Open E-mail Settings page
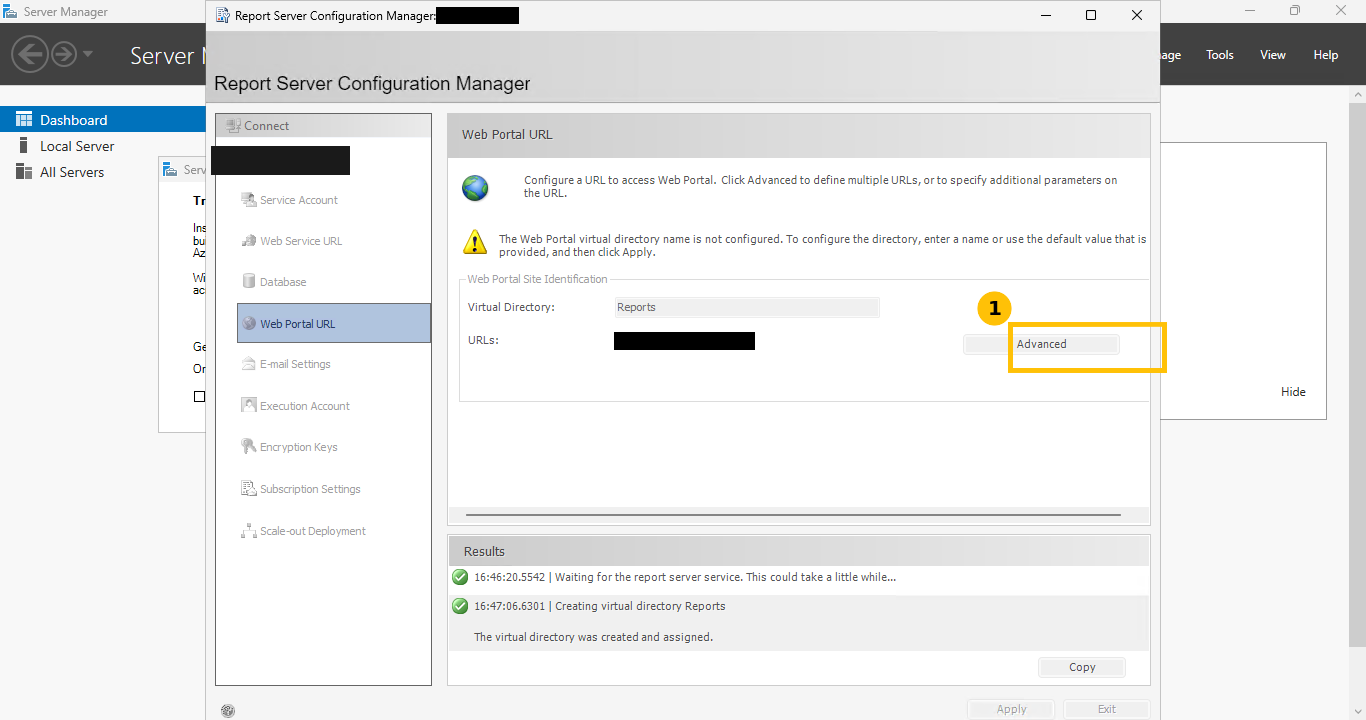 point(285,364)
